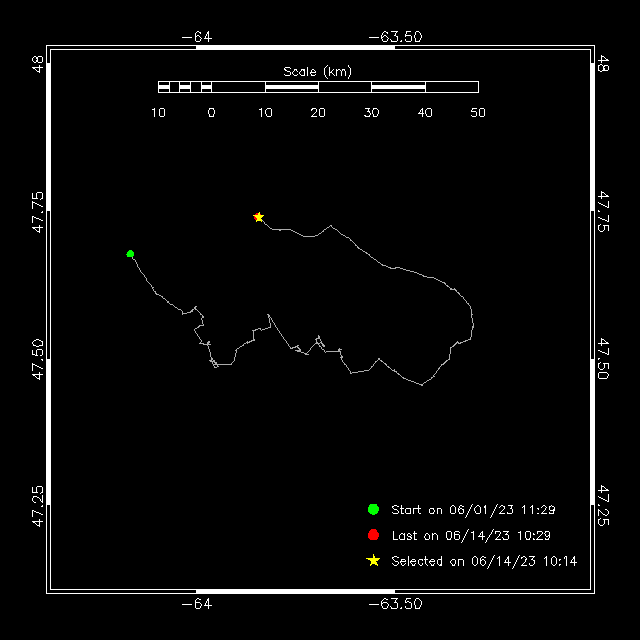This screenshot has width=640, height=640.
Task: Click the '30' label under scale bar
Action: [x=371, y=113]
